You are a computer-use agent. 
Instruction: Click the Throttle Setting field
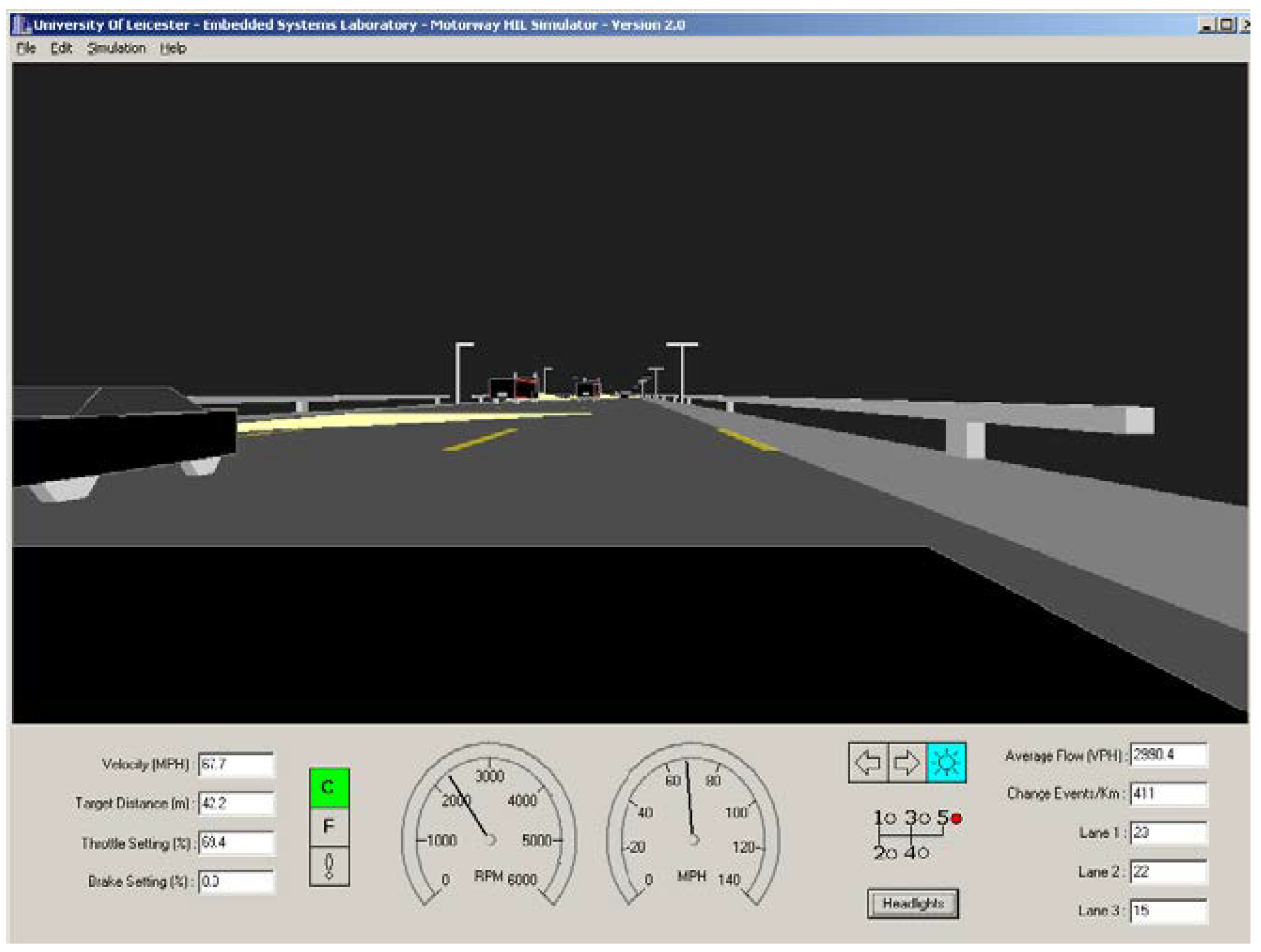(236, 843)
